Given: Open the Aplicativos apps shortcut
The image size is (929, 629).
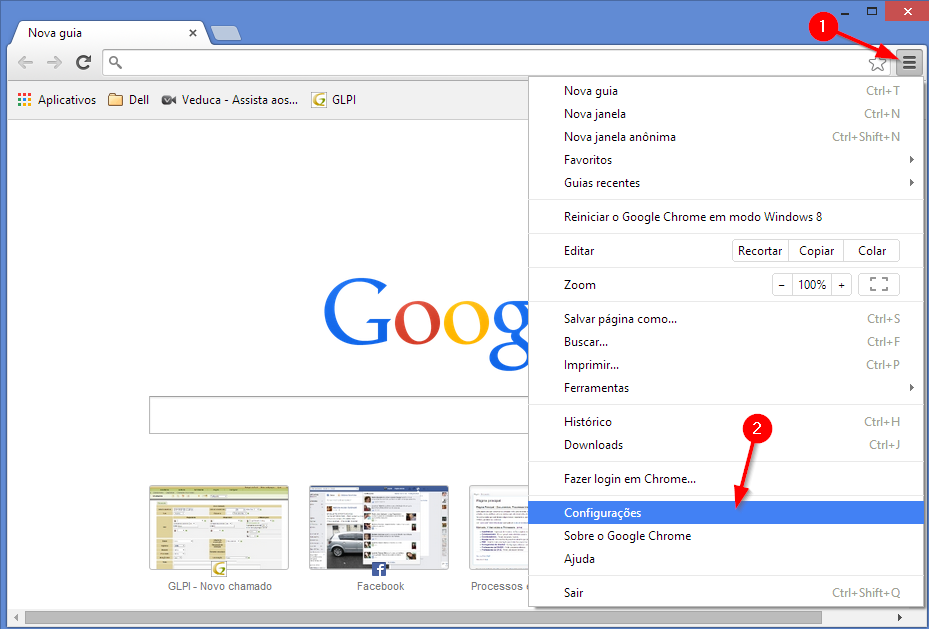Looking at the screenshot, I should pyautogui.click(x=57, y=100).
